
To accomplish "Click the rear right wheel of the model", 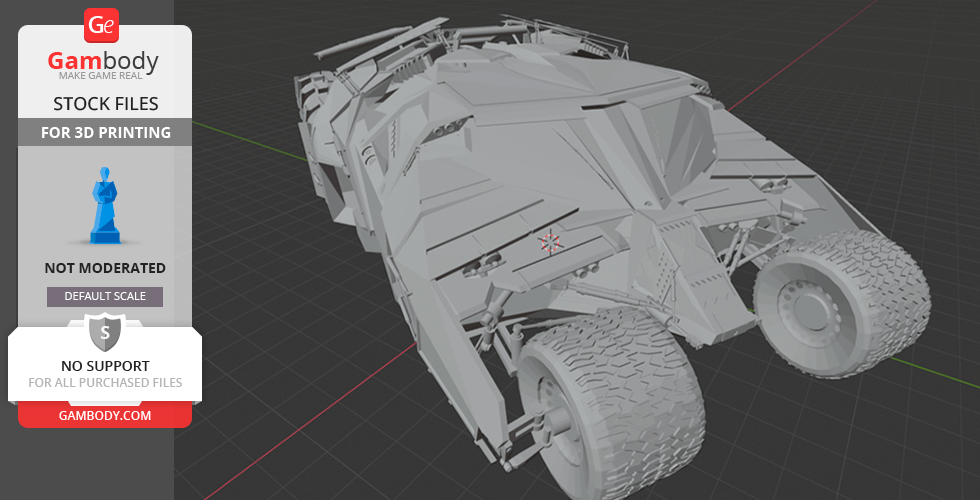I will click(x=841, y=304).
